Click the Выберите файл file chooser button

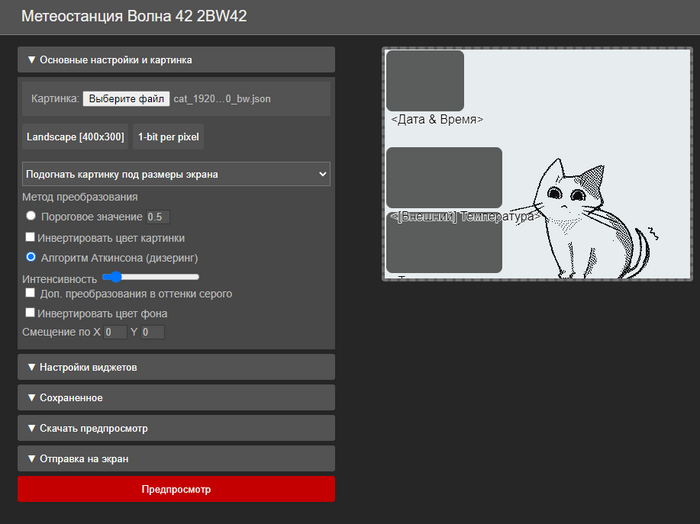point(125,99)
